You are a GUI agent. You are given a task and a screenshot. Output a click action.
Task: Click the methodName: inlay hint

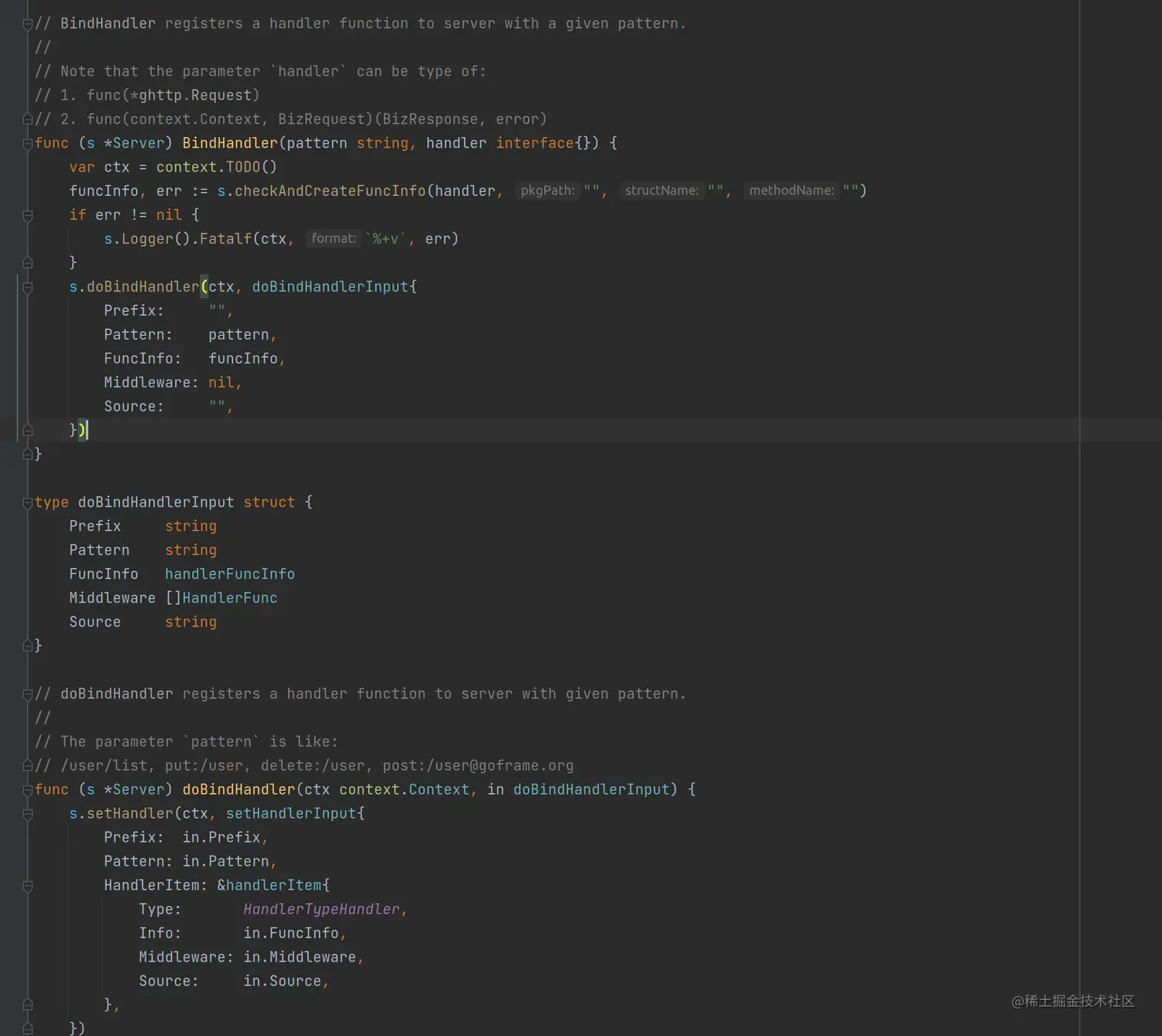click(x=792, y=191)
